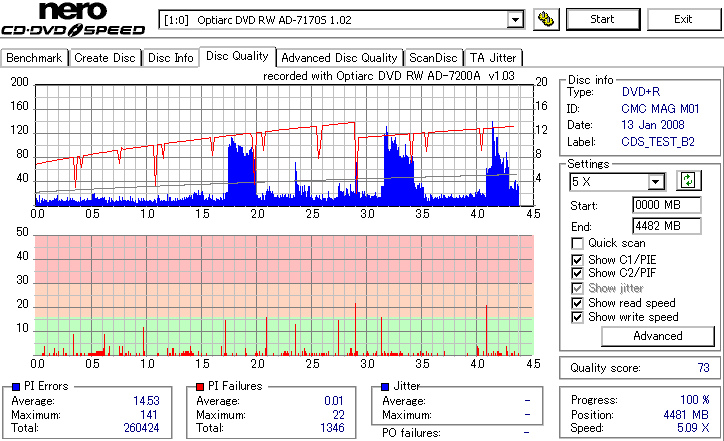Viewport: 724px width, 441px height.
Task: Click the PO failures label
Action: point(411,433)
